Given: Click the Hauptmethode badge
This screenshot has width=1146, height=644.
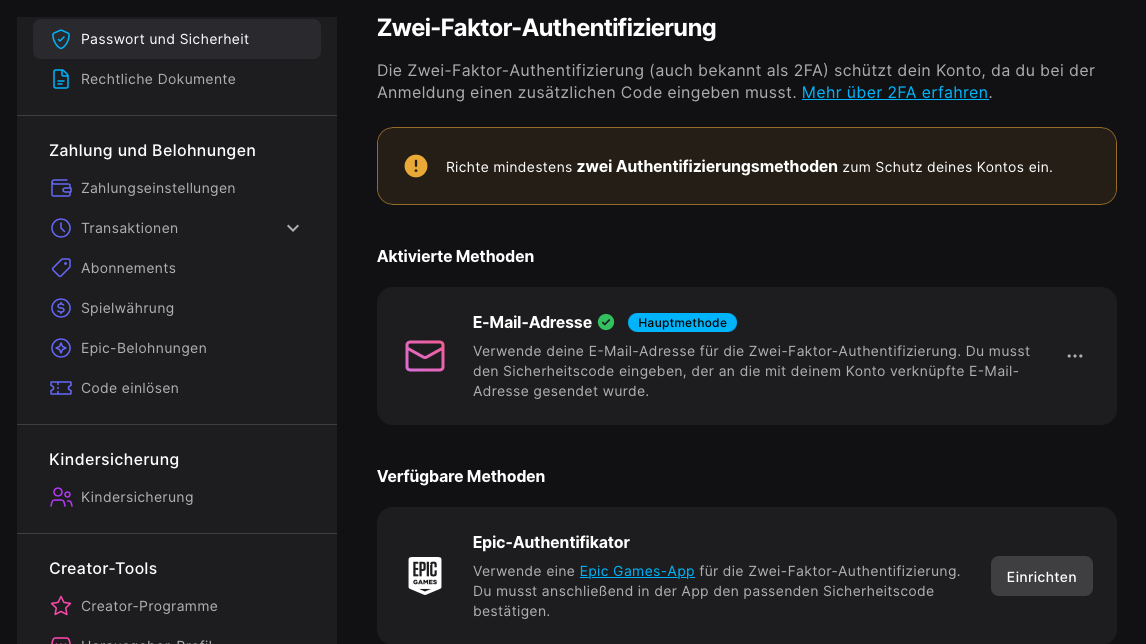Looking at the screenshot, I should (682, 322).
